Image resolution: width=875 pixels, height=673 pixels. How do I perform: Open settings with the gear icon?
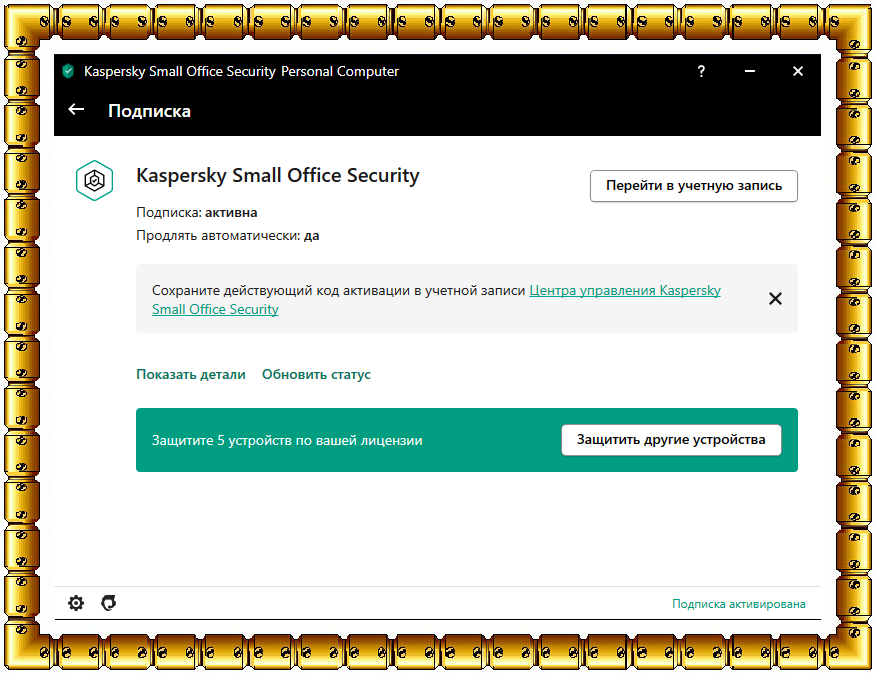pyautogui.click(x=76, y=603)
